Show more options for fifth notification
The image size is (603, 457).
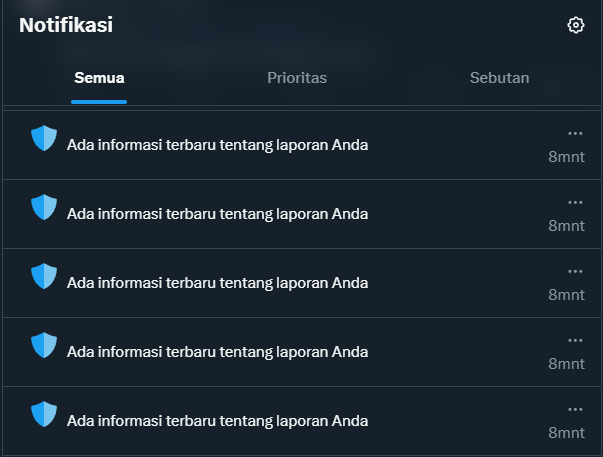click(x=575, y=410)
